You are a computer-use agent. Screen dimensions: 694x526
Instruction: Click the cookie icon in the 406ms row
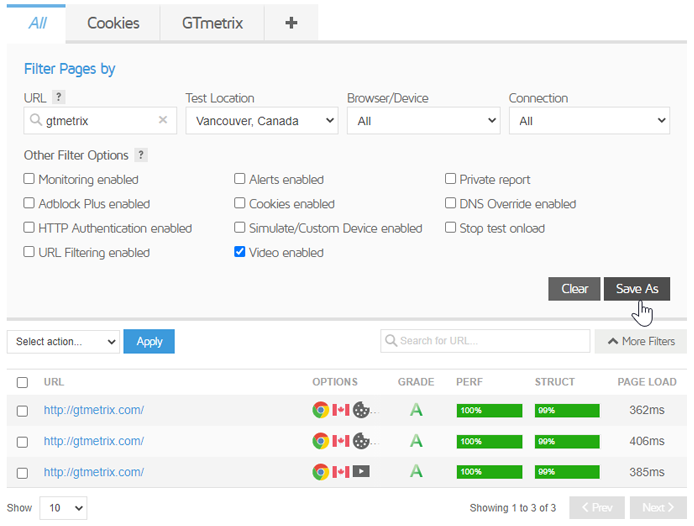361,441
